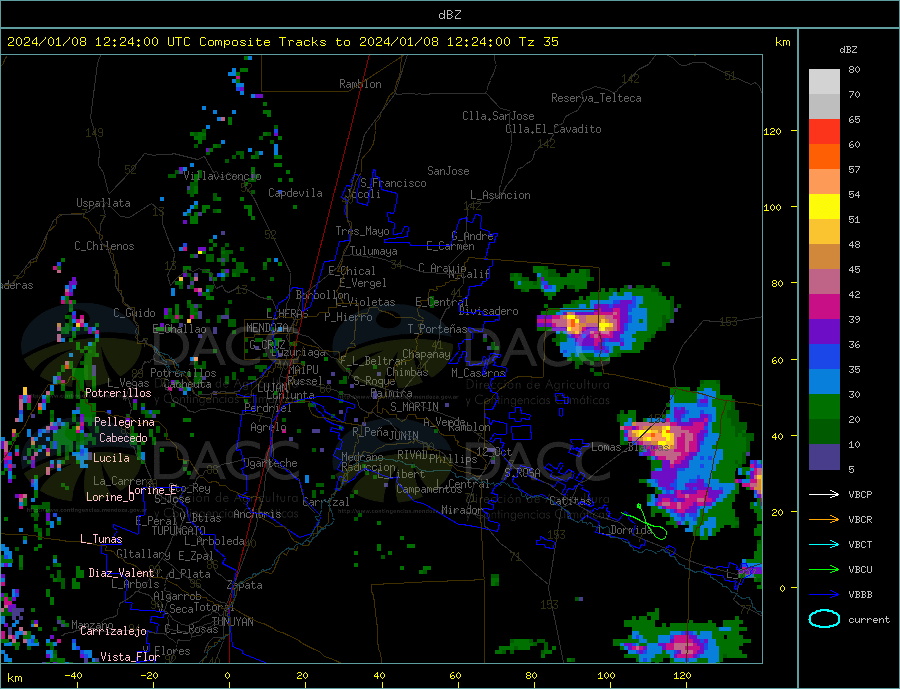Click the green VBCU arrow in legend
Screen dimensions: 900x689
824,570
